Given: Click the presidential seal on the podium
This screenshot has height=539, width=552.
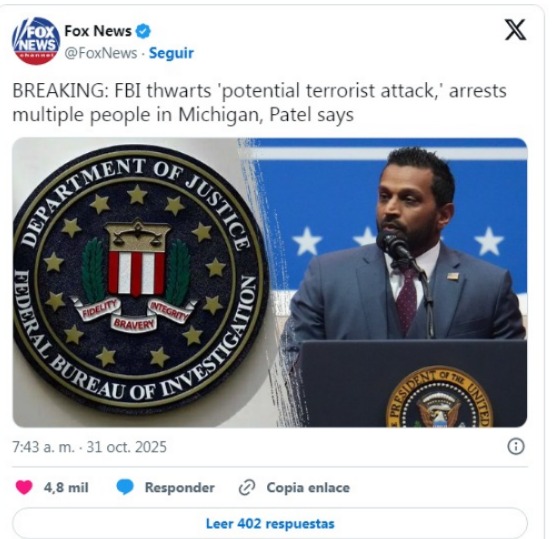Looking at the screenshot, I should (x=439, y=398).
